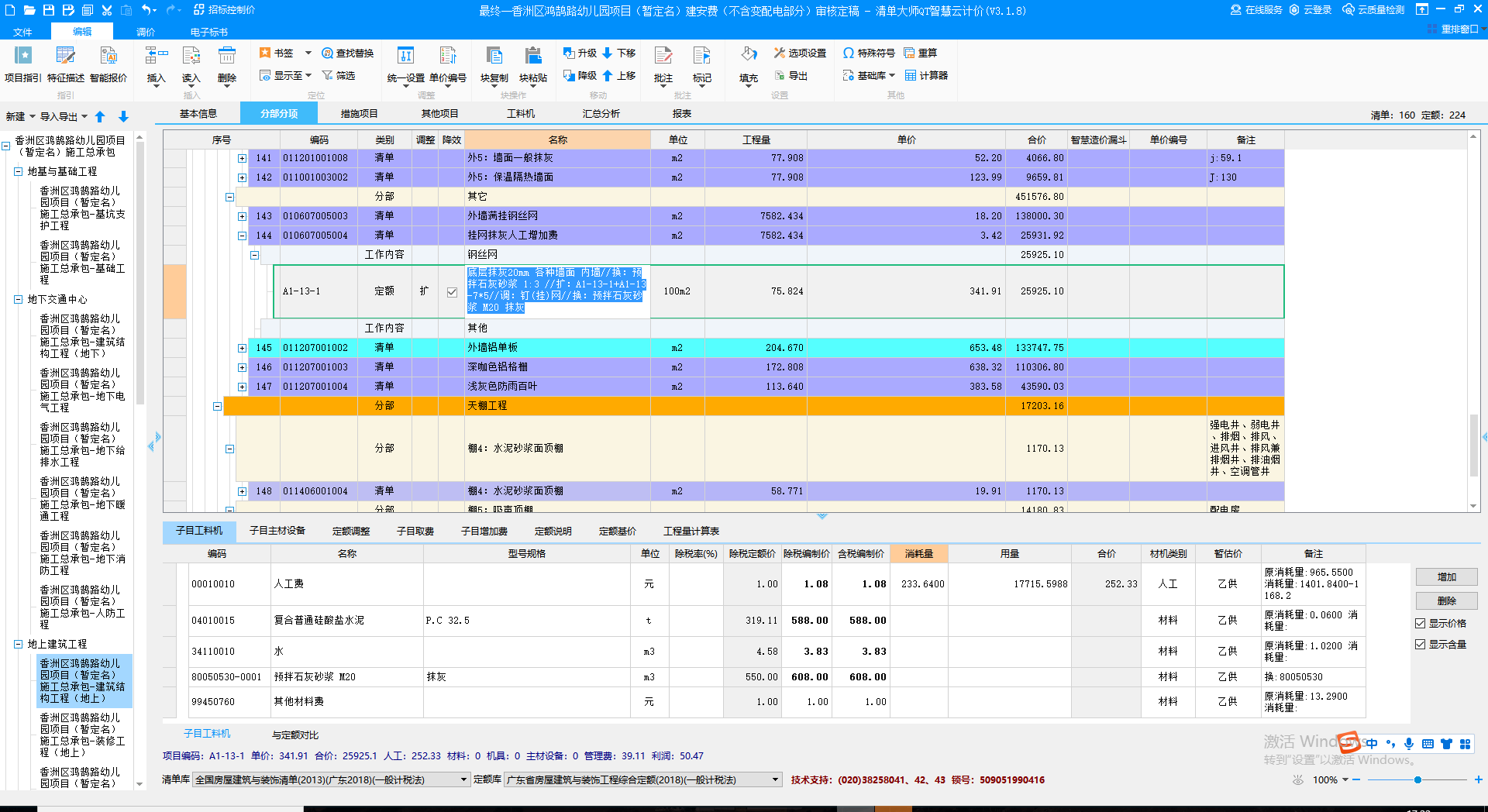Click the undo arrow icon
This screenshot has width=1488, height=812.
(146, 10)
